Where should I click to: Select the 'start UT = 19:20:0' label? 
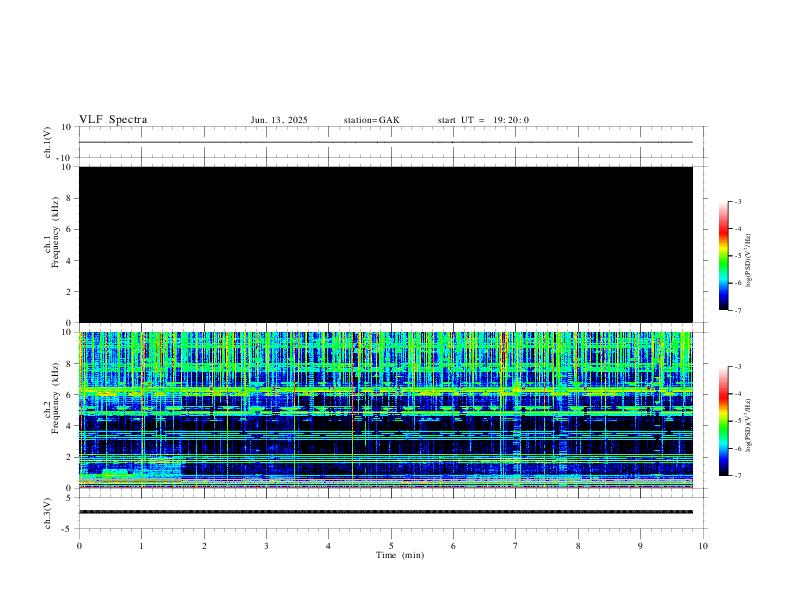483,120
